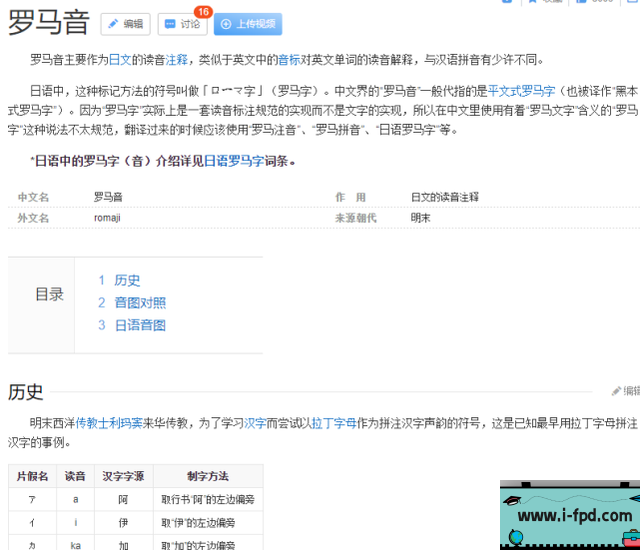Click the red 16 notification badge
Screen dimensions: 640x550
point(203,12)
